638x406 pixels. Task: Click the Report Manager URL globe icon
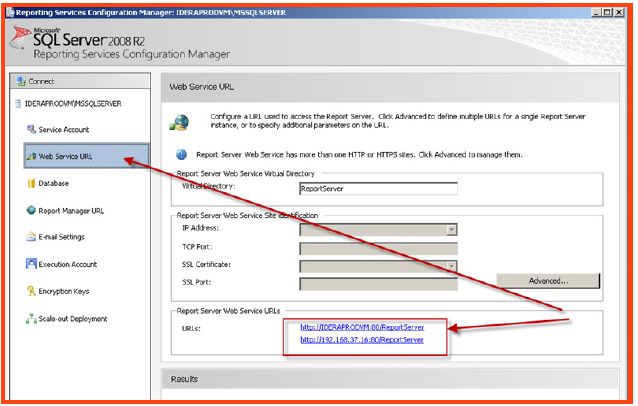[31, 210]
